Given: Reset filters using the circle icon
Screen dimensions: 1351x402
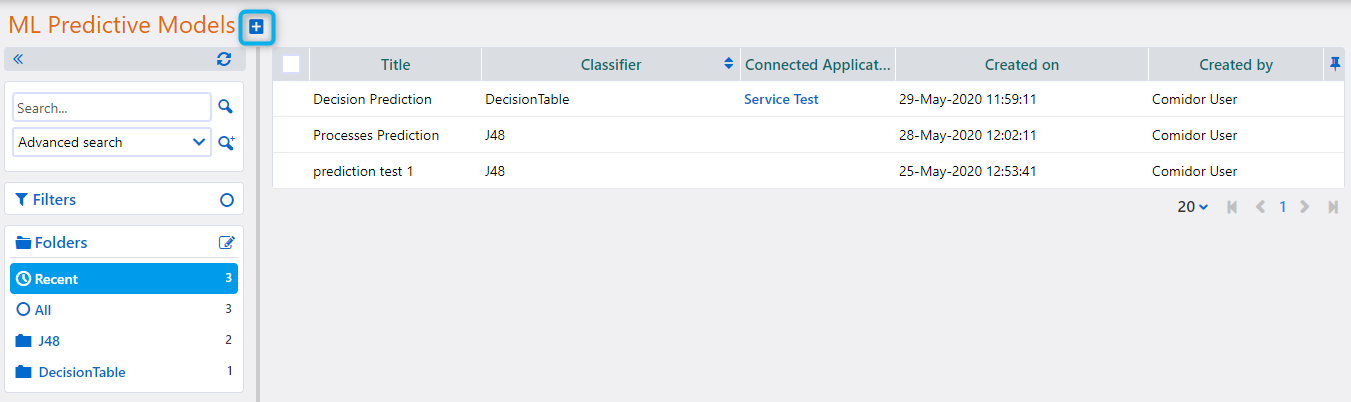Looking at the screenshot, I should [227, 200].
